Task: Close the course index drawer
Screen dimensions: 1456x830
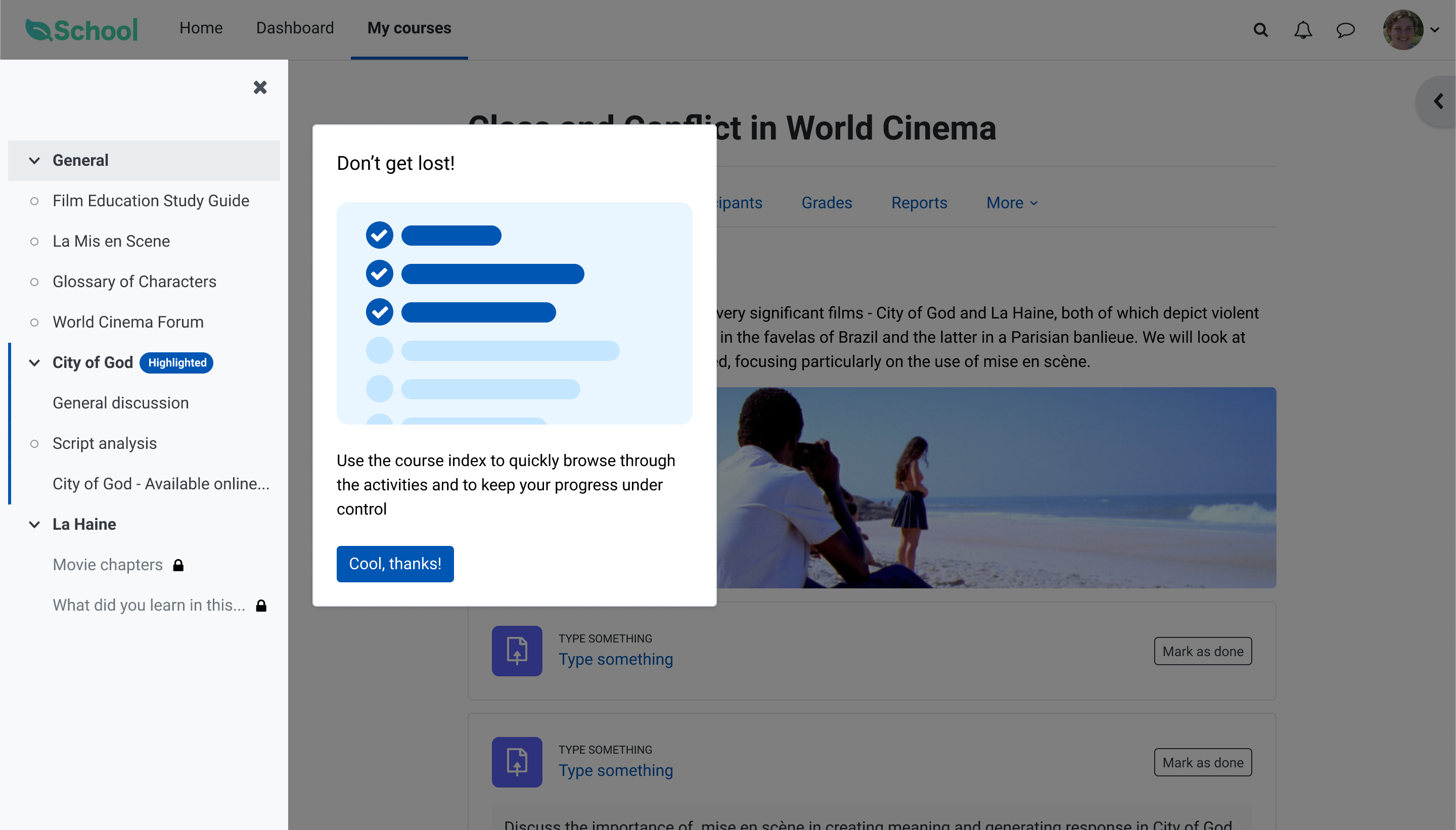Action: tap(260, 87)
